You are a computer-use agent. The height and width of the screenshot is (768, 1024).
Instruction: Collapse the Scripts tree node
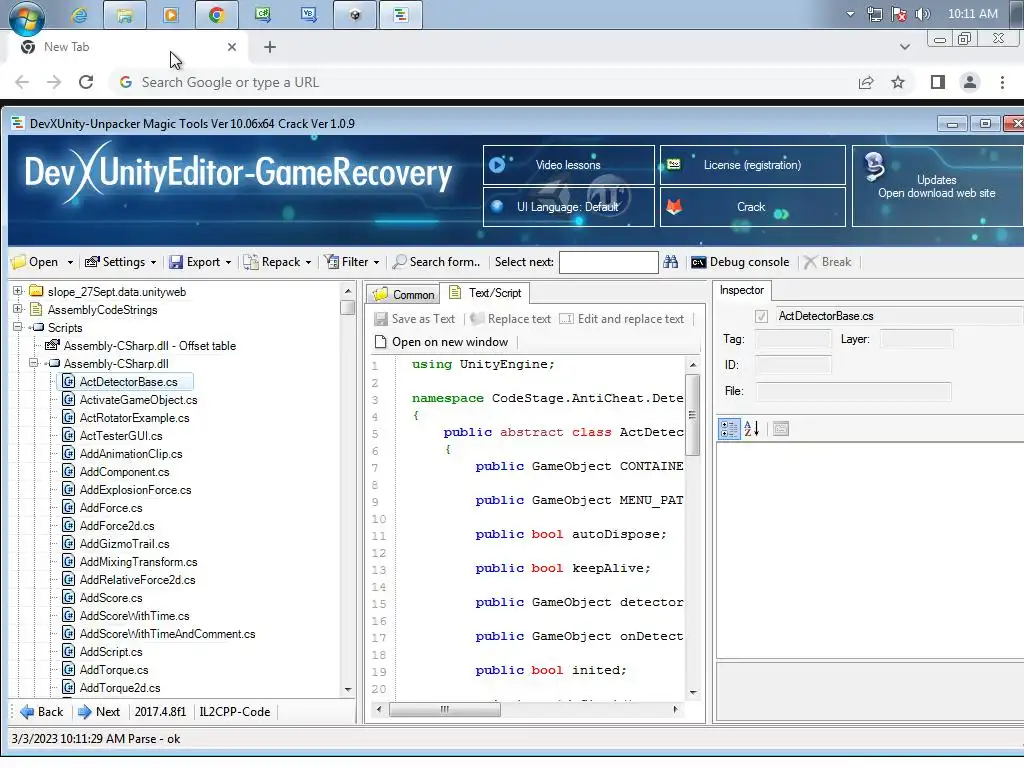point(18,327)
